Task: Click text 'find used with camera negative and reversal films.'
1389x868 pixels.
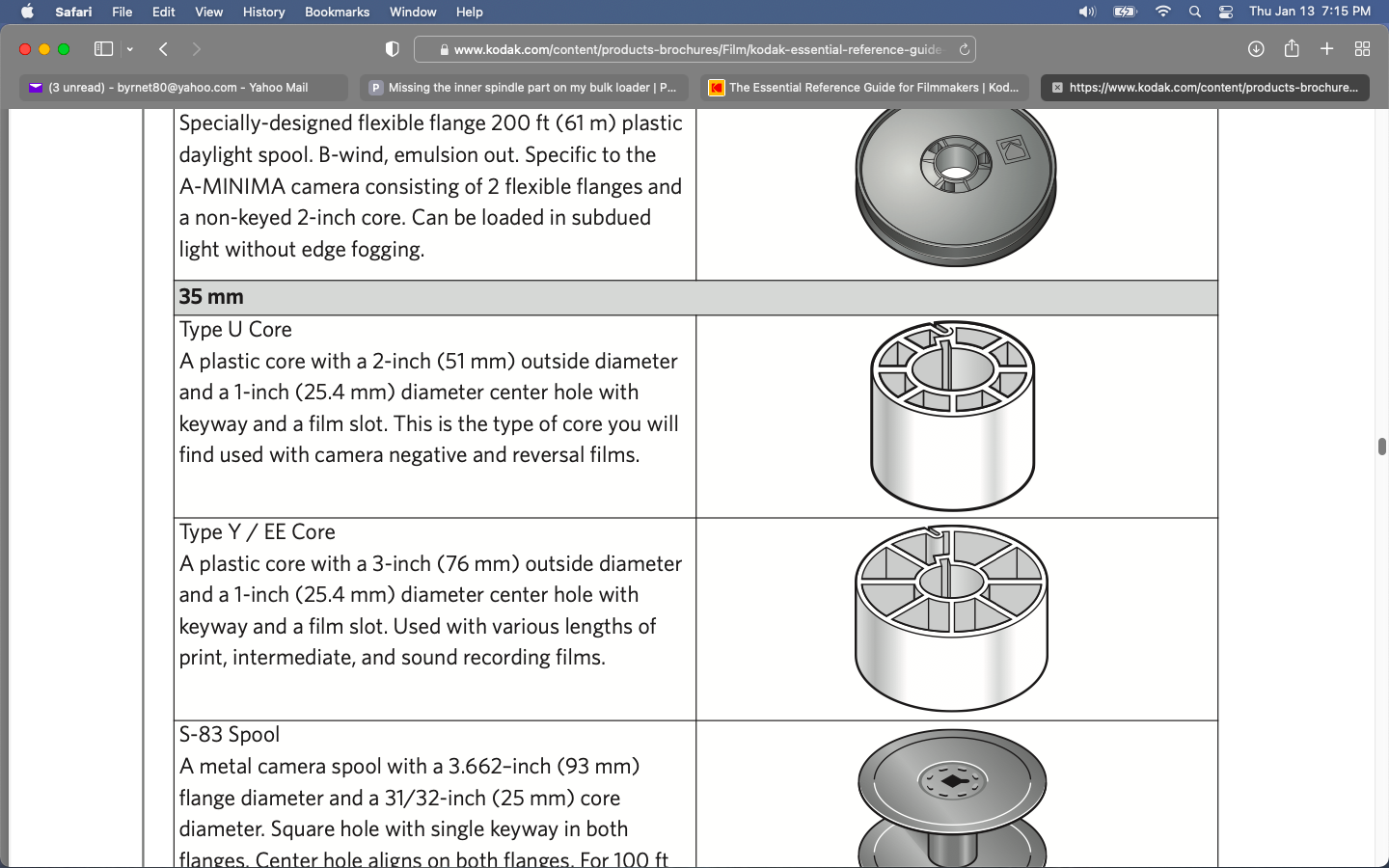Action: (x=410, y=455)
